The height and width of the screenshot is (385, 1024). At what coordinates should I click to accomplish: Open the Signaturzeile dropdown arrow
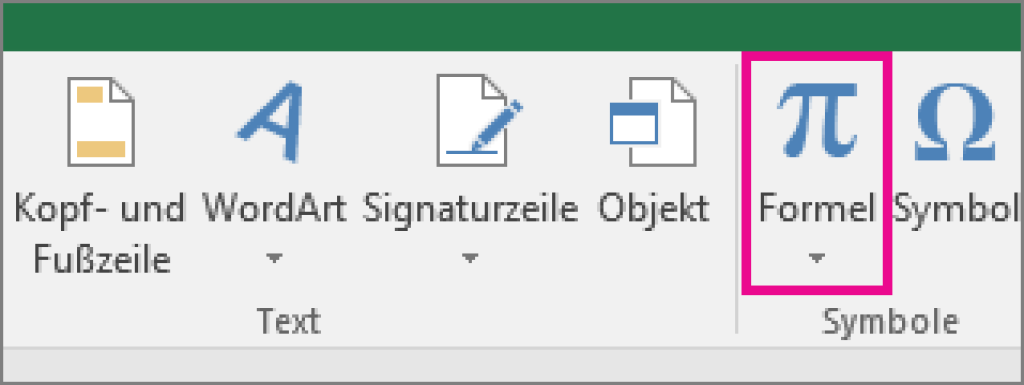pos(468,259)
